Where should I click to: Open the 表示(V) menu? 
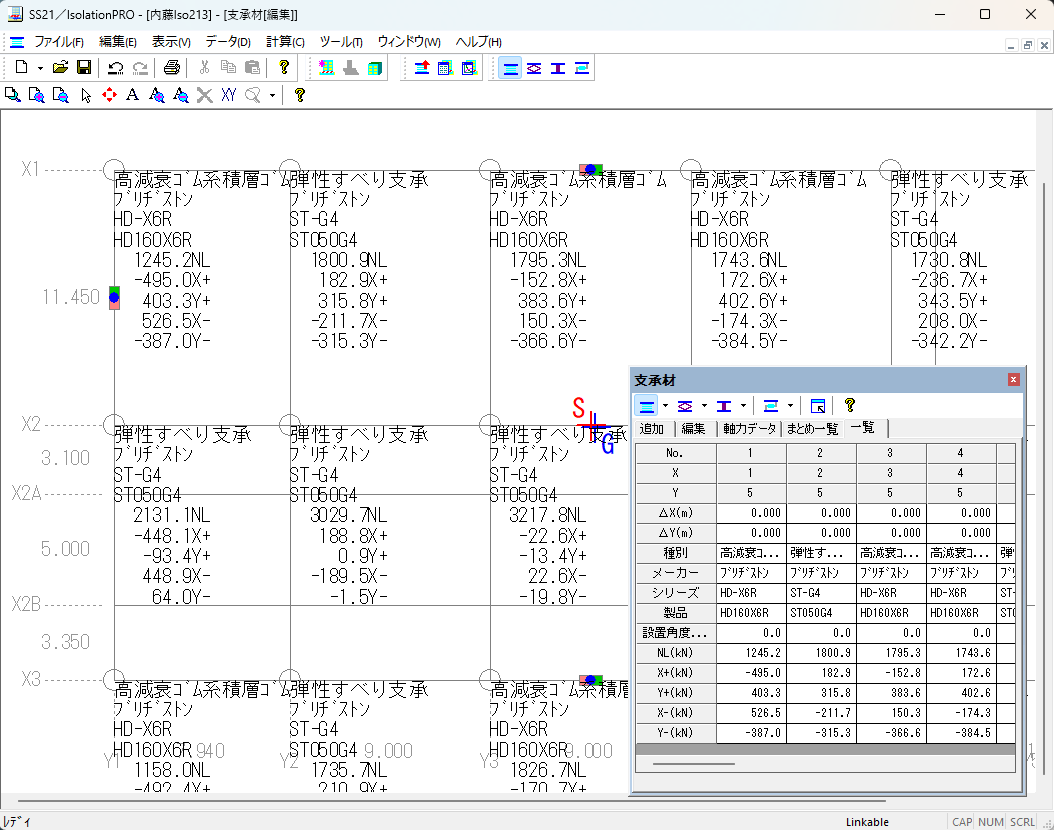coord(171,42)
